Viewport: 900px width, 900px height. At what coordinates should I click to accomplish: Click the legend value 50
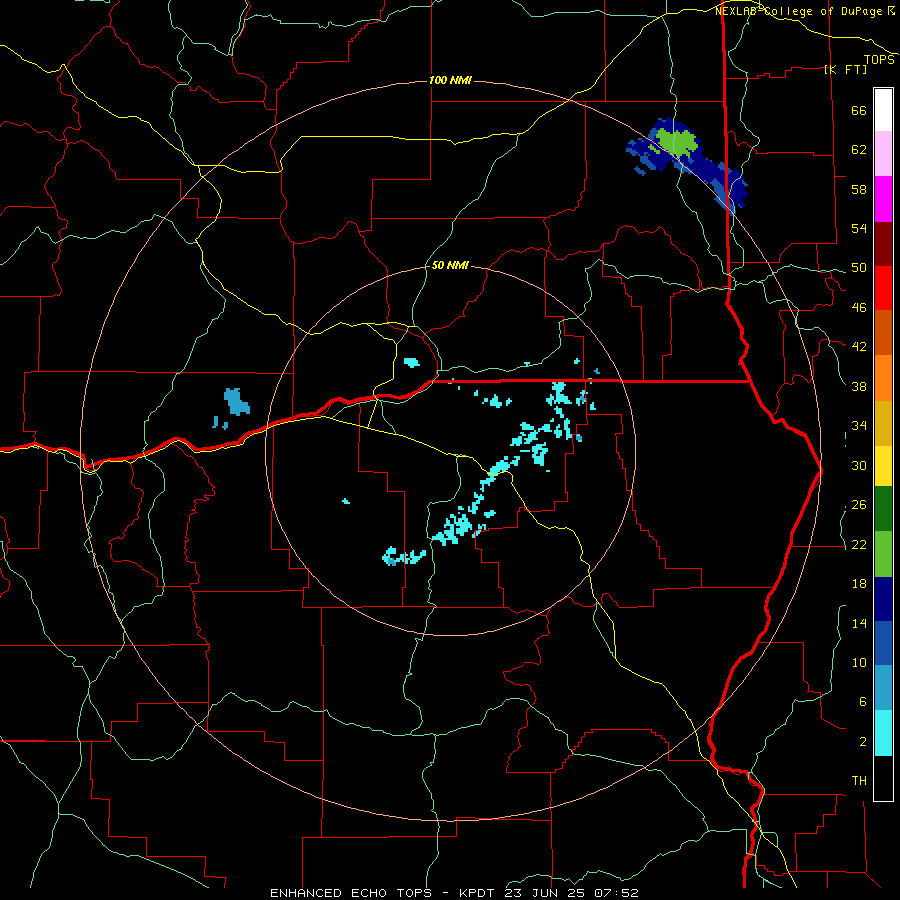coord(859,268)
